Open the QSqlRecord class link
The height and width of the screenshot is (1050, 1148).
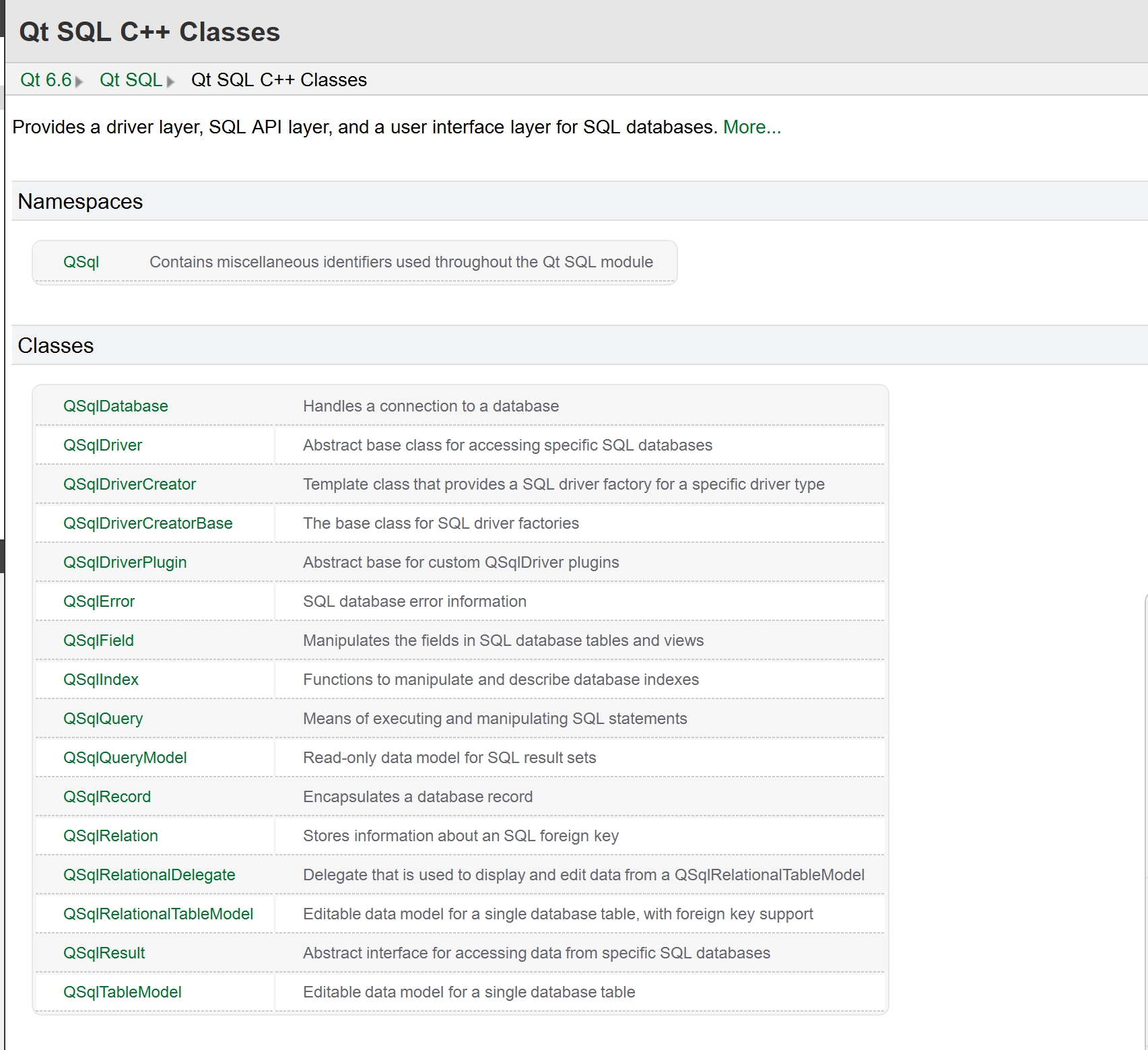[x=107, y=797]
